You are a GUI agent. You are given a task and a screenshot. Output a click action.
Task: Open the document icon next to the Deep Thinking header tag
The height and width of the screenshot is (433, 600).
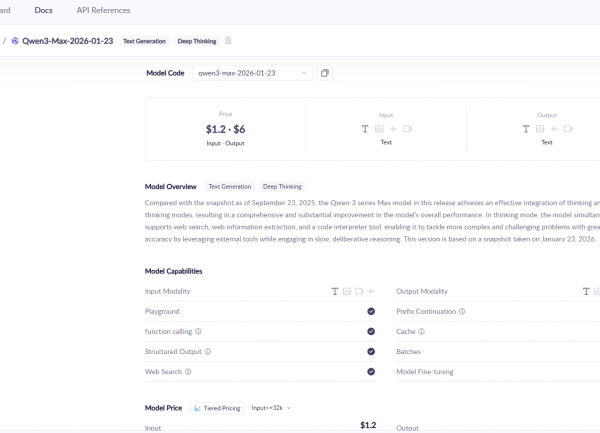pyautogui.click(x=228, y=41)
